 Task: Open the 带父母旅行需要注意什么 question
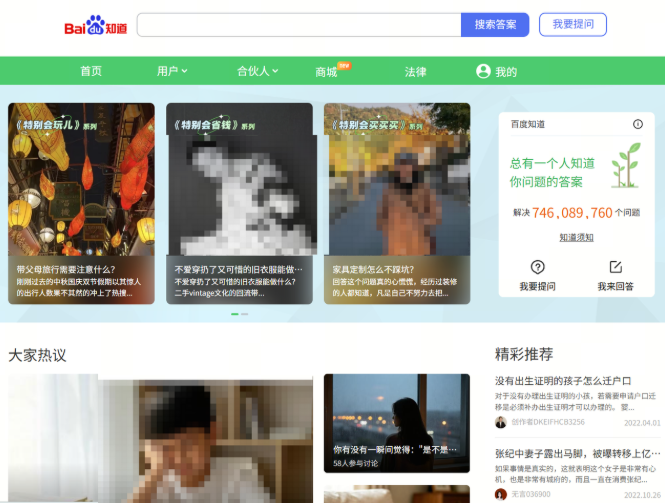click(66, 269)
